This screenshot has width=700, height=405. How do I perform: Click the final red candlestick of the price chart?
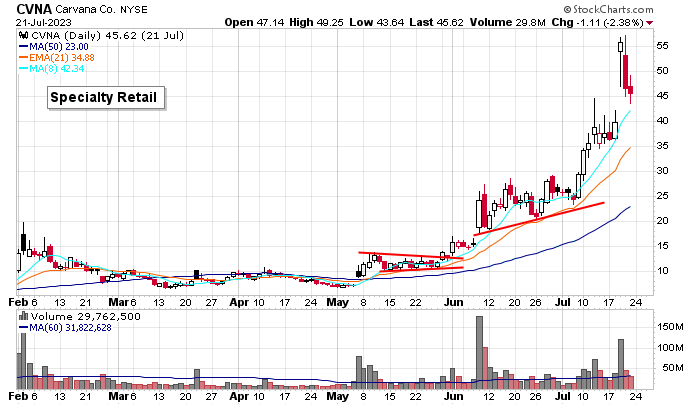point(631,90)
